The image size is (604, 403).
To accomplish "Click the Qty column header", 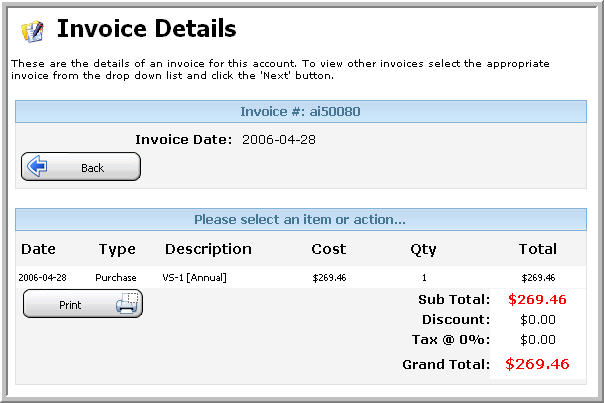I will click(423, 250).
